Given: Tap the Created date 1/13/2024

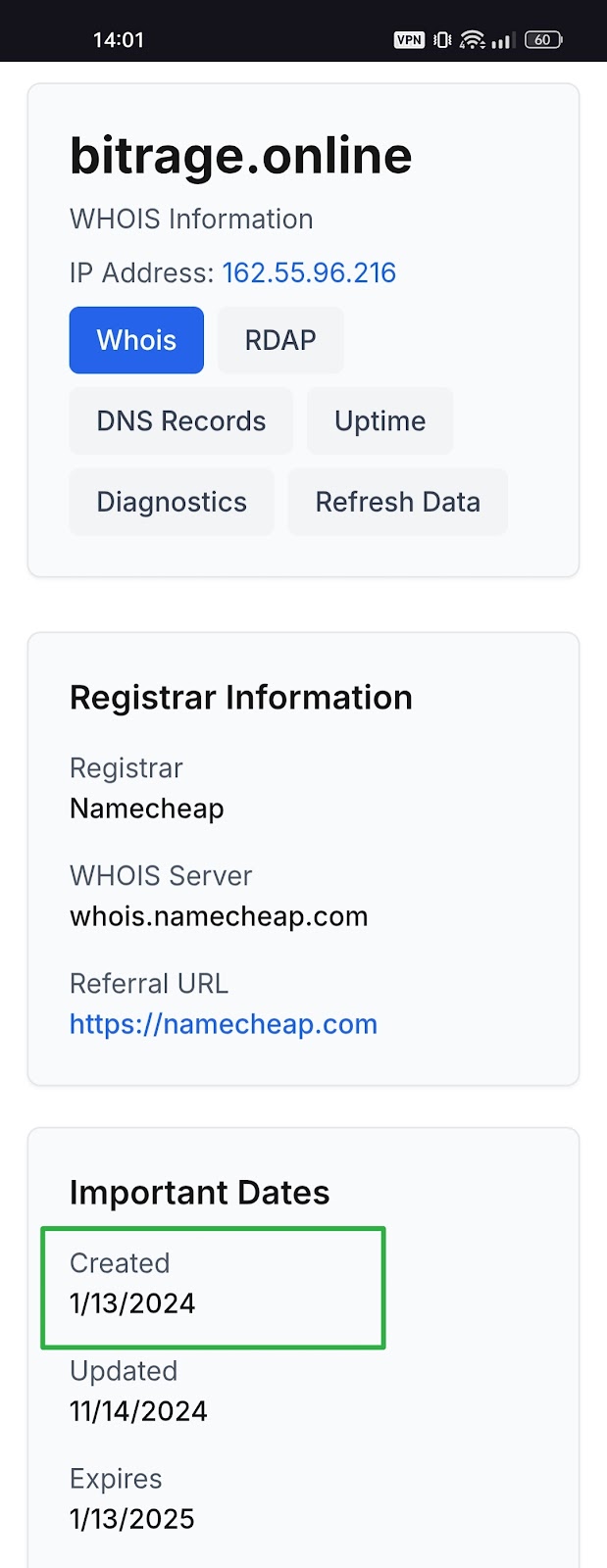Looking at the screenshot, I should point(132,1303).
